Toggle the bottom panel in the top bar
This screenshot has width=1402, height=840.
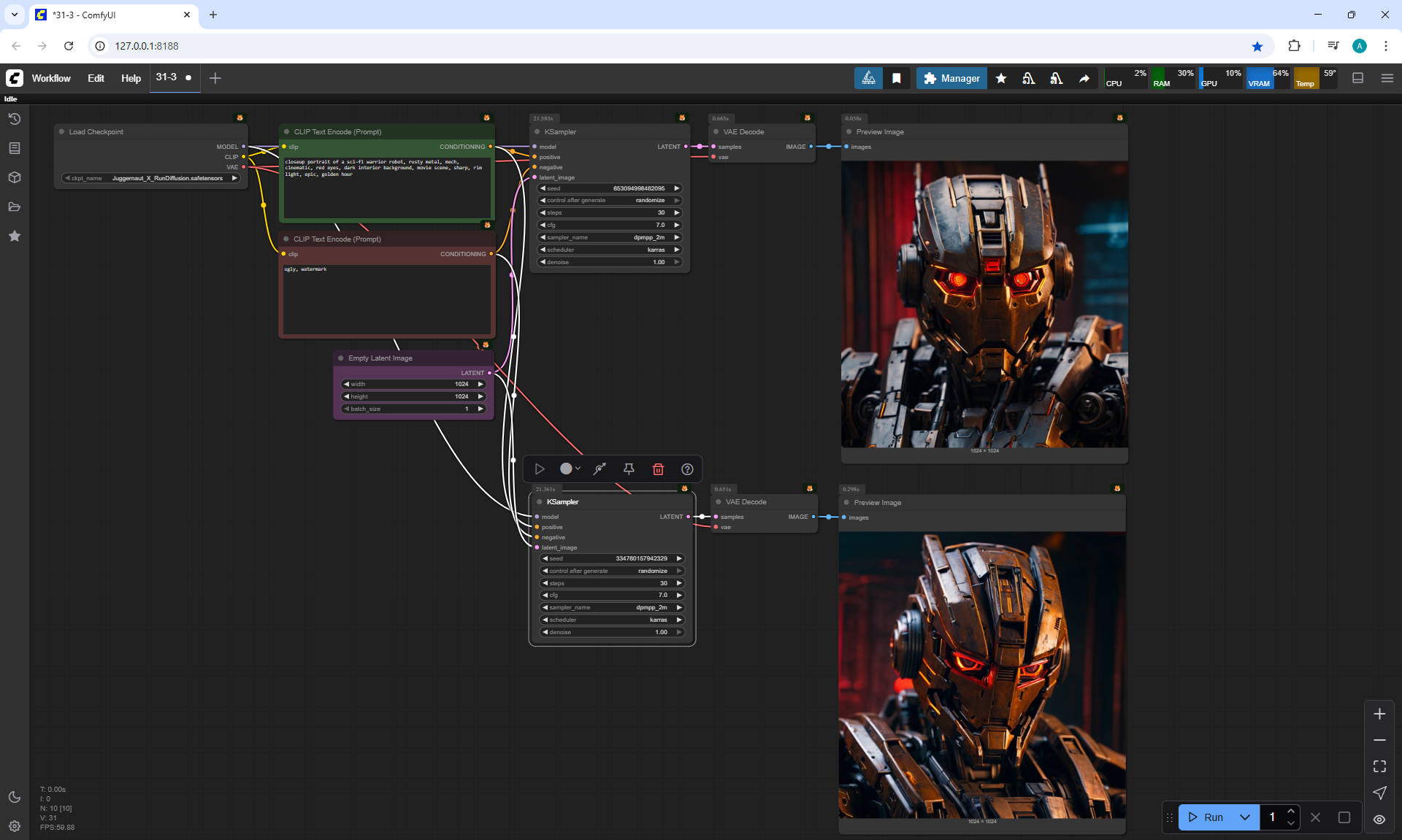[x=1358, y=78]
